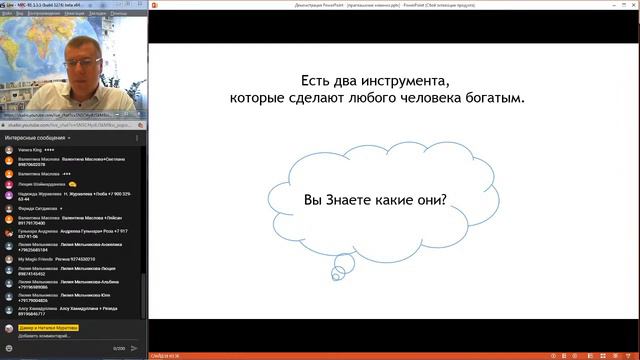Switch to Normal view in PowerPoint status bar
The image size is (640, 360).
tap(590, 356)
